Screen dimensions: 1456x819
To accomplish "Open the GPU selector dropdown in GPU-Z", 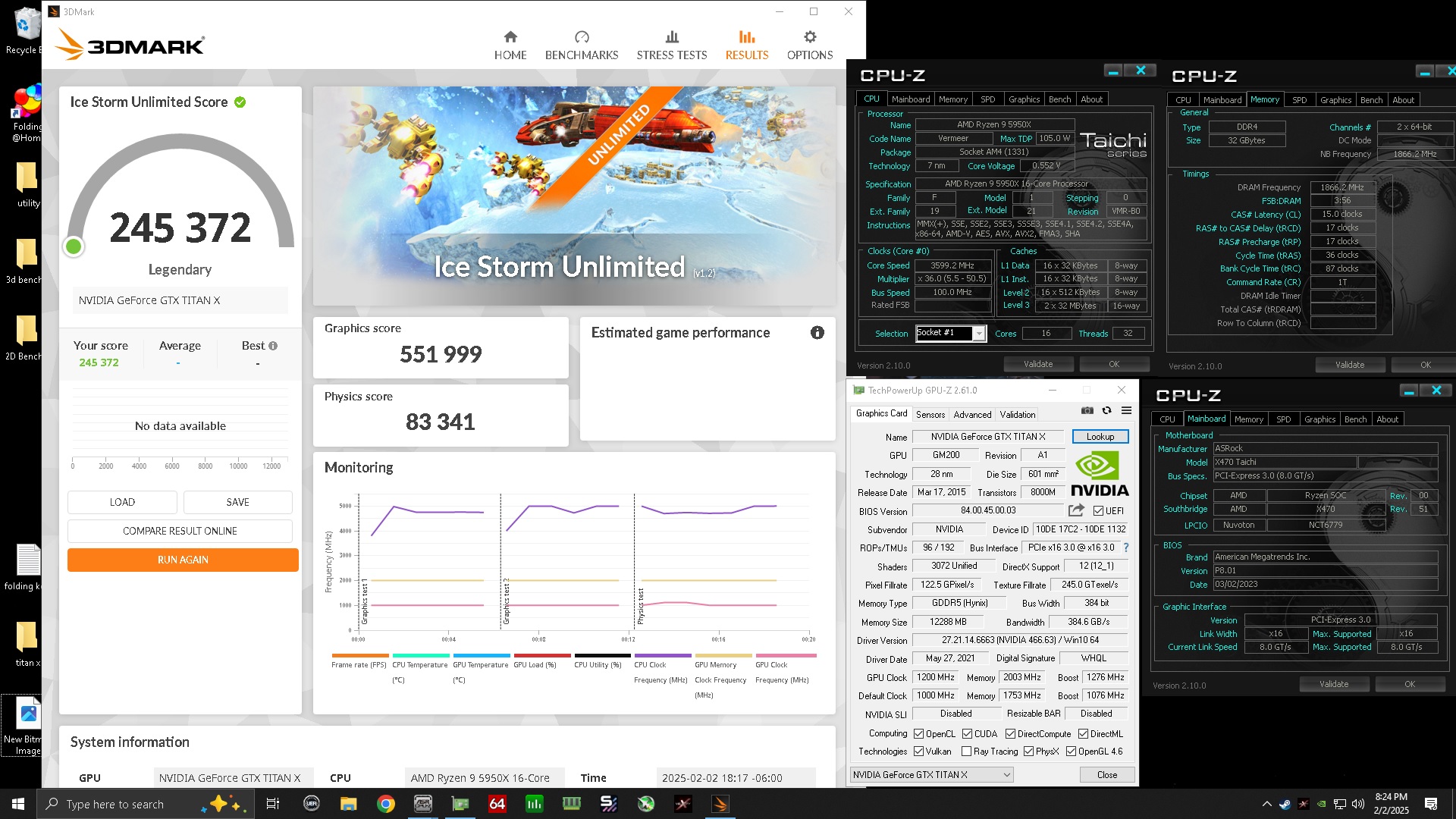I will (931, 775).
